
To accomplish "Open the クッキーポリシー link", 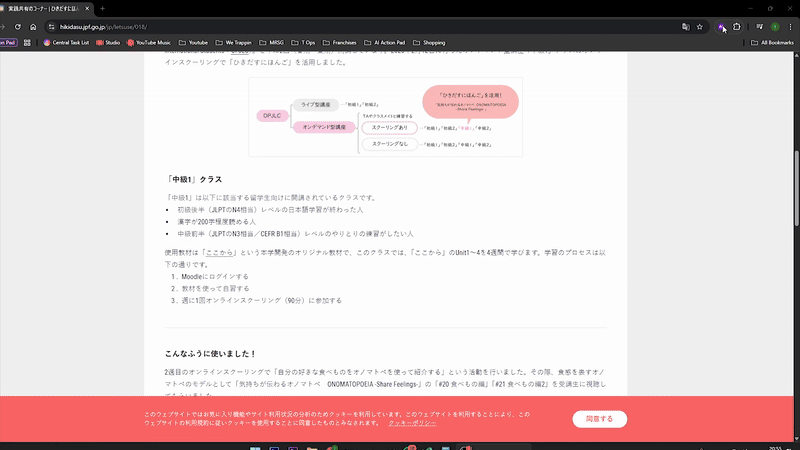I will pyautogui.click(x=412, y=424).
